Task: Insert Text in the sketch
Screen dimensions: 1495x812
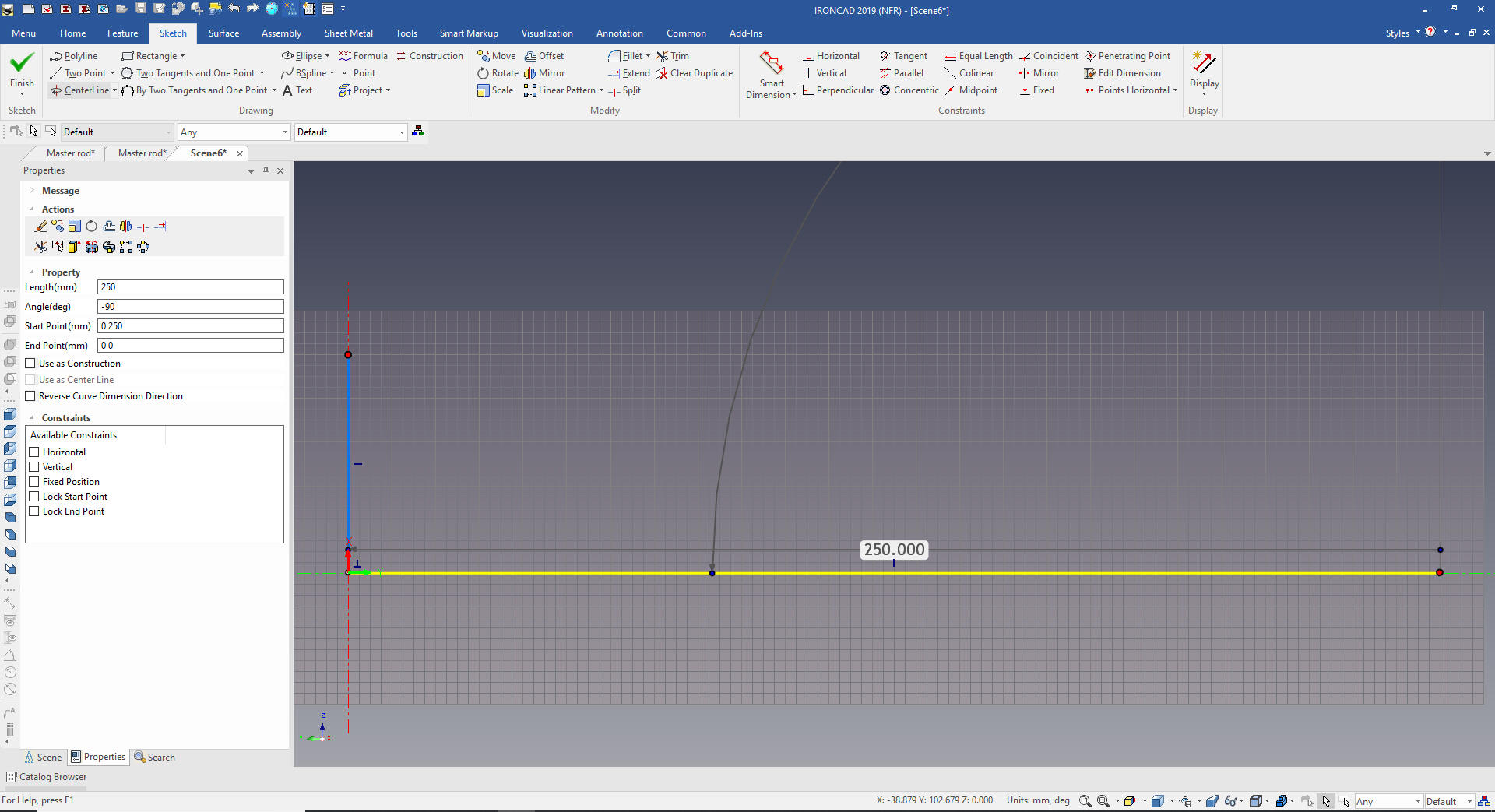Action: (297, 90)
